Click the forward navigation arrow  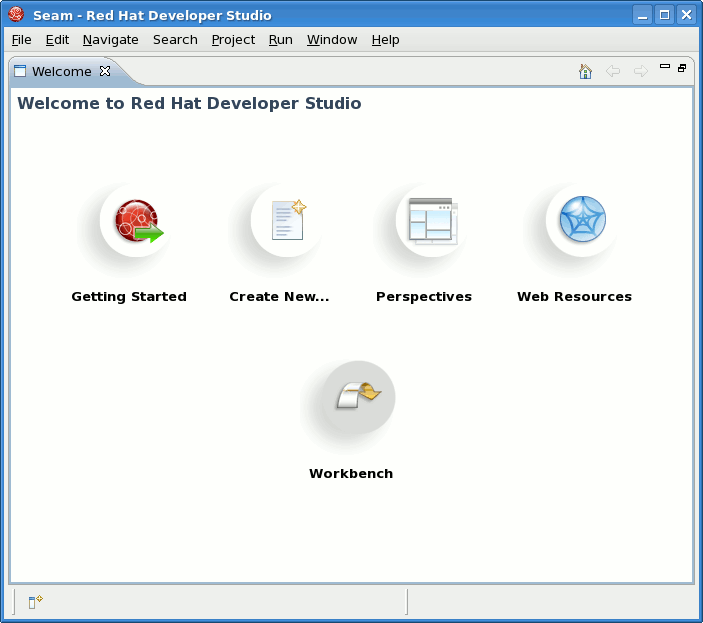coord(641,71)
